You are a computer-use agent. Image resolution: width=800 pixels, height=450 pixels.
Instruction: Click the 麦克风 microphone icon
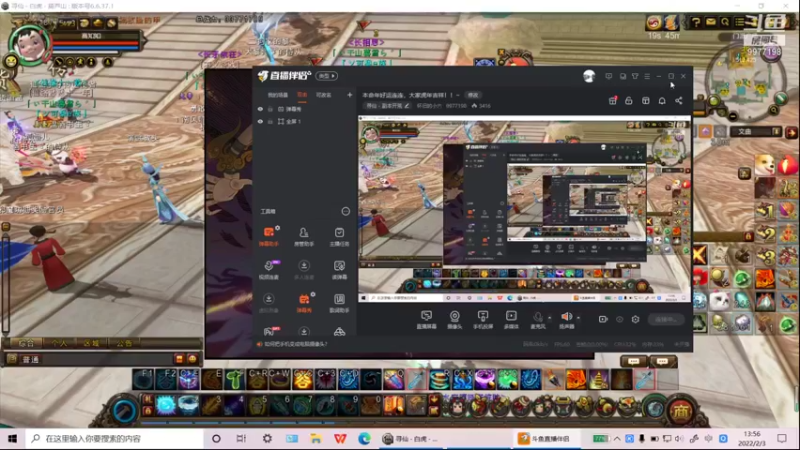click(537, 317)
